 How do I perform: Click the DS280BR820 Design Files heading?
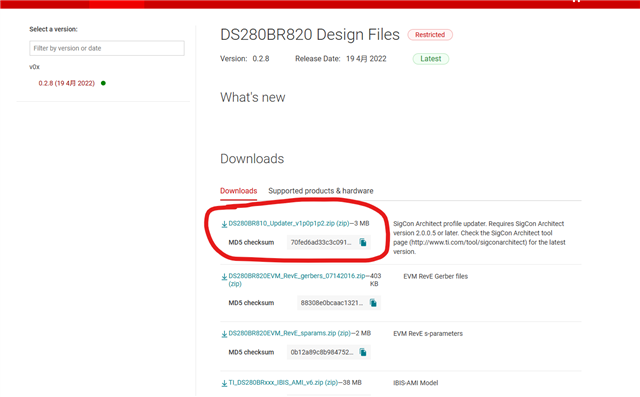click(310, 35)
